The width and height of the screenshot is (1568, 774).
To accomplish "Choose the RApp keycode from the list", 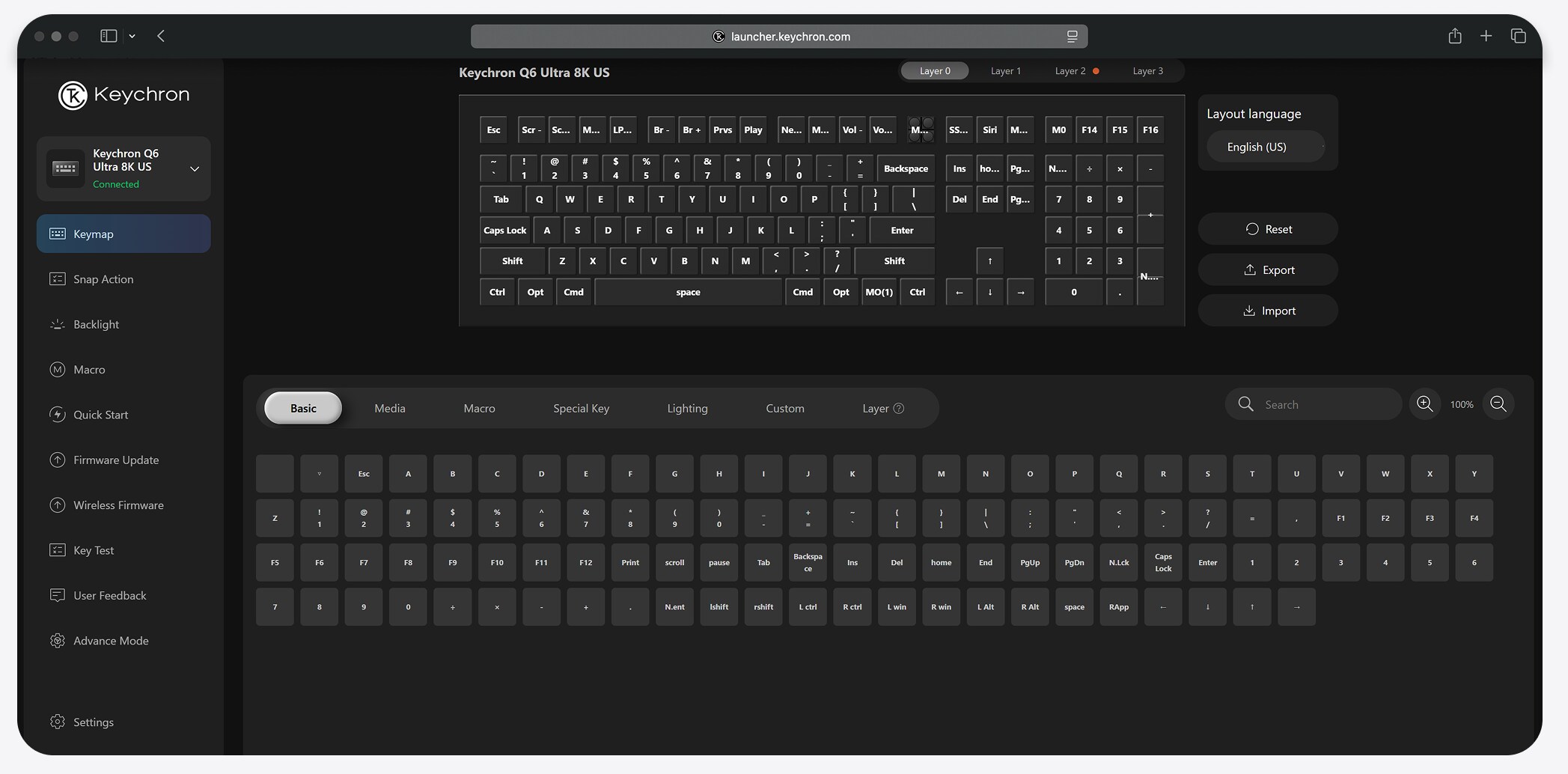I will click(x=1119, y=607).
